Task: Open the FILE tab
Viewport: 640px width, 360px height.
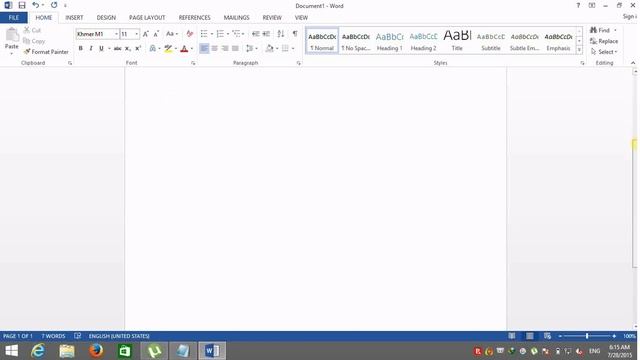Action: (x=14, y=18)
